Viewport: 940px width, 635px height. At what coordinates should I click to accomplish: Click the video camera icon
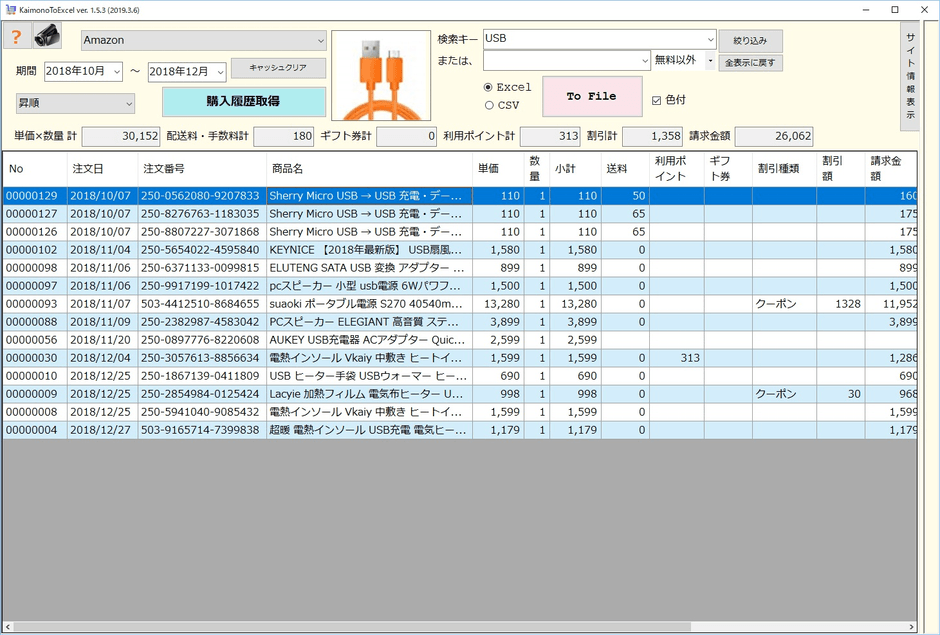click(x=47, y=36)
